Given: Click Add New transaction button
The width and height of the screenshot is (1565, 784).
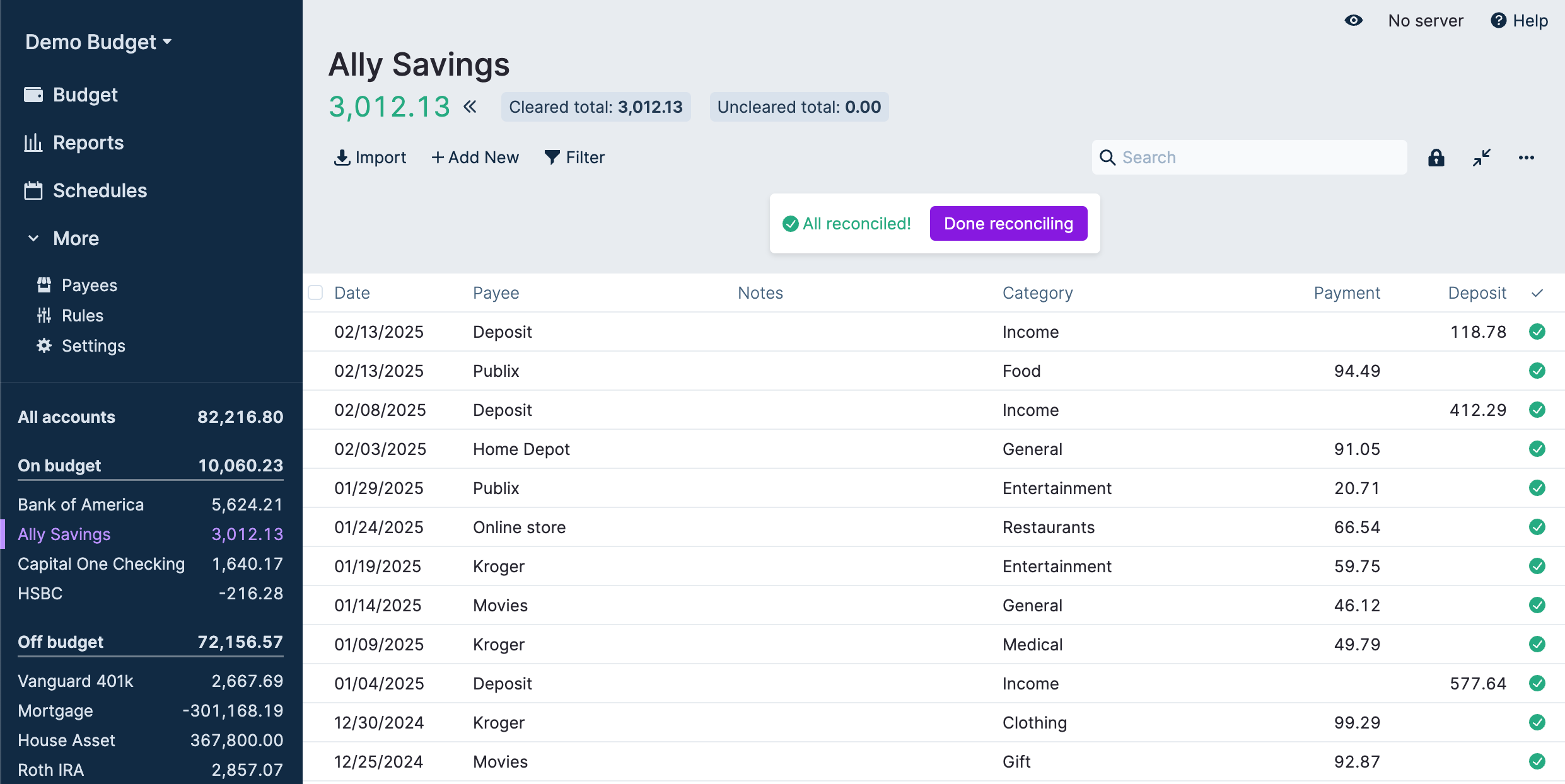Looking at the screenshot, I should coord(475,158).
